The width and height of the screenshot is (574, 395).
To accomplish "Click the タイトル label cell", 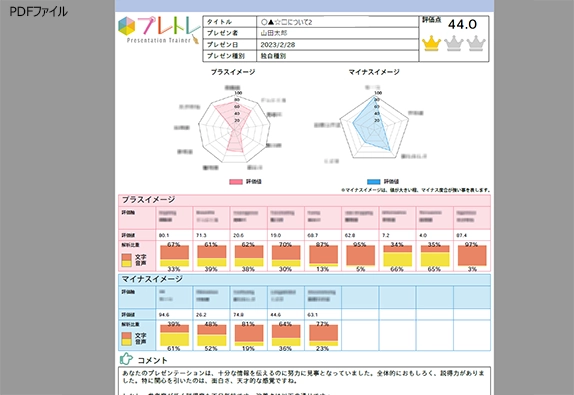I will pos(230,22).
